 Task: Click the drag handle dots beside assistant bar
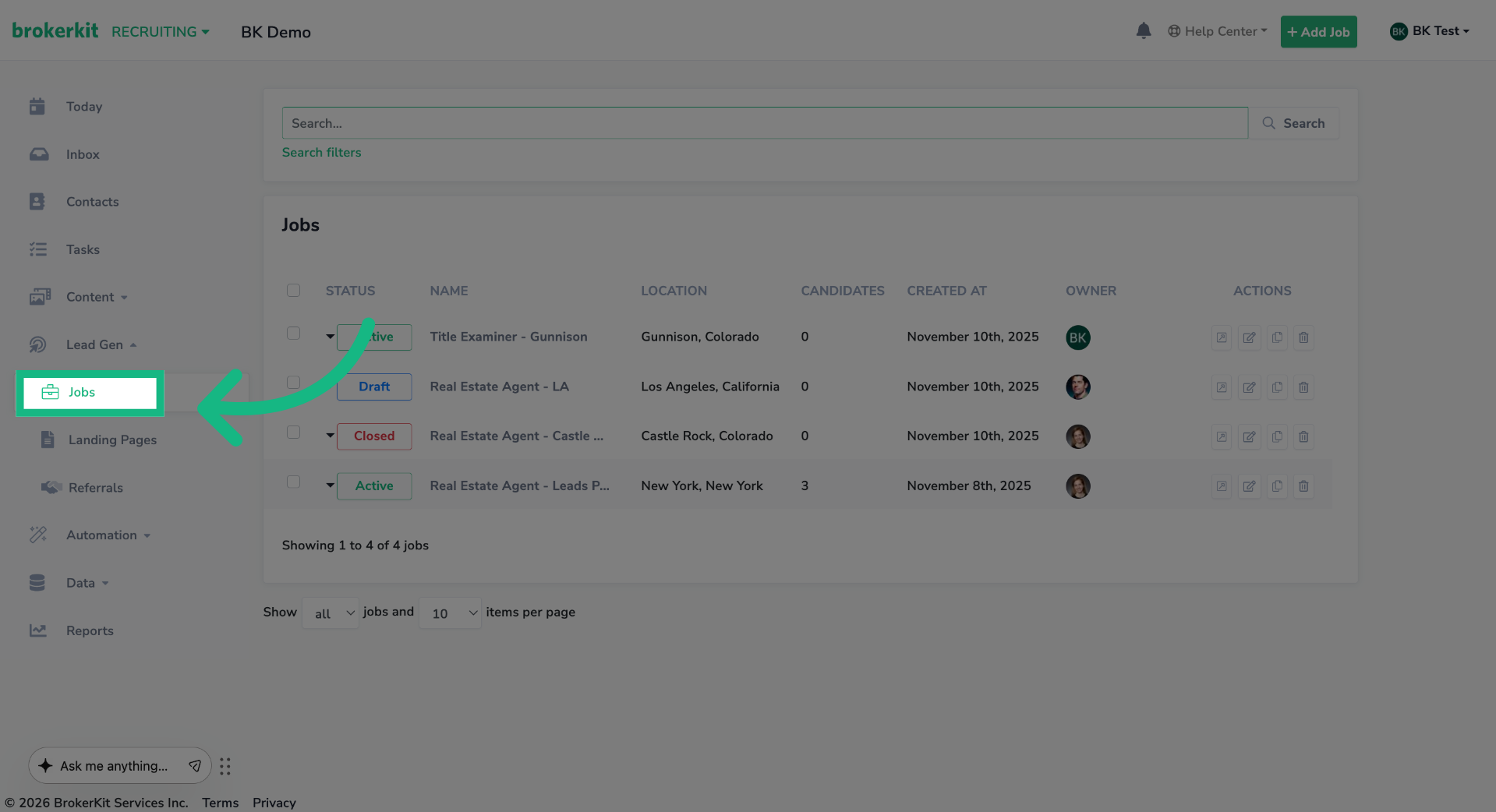[225, 767]
